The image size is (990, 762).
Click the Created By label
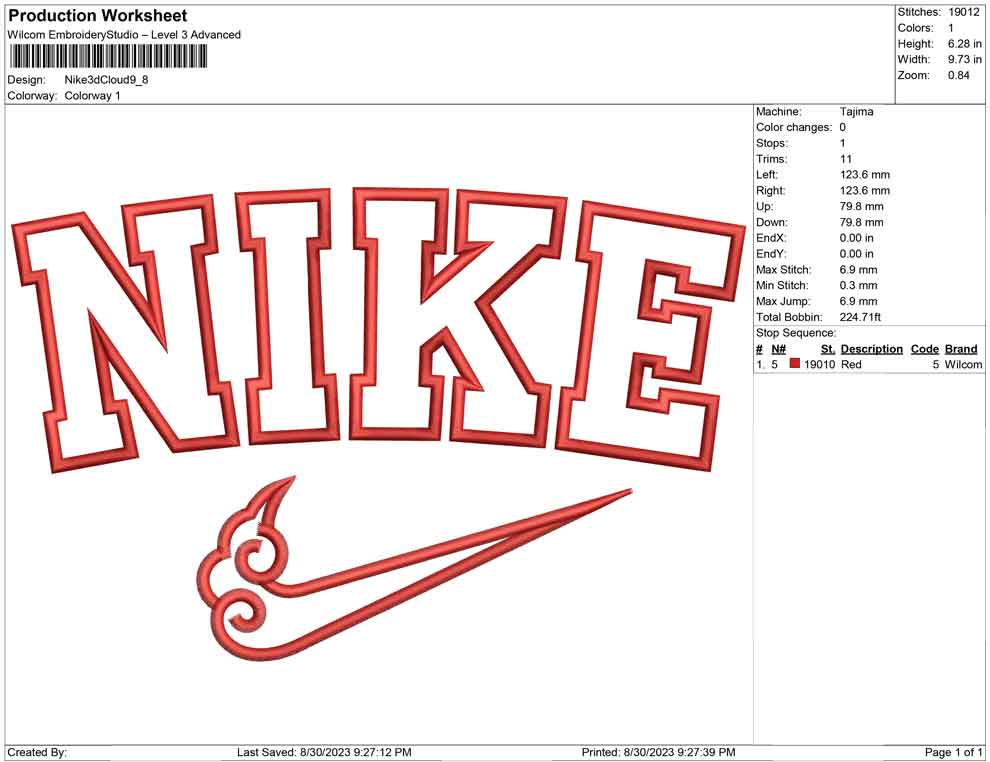[37, 752]
